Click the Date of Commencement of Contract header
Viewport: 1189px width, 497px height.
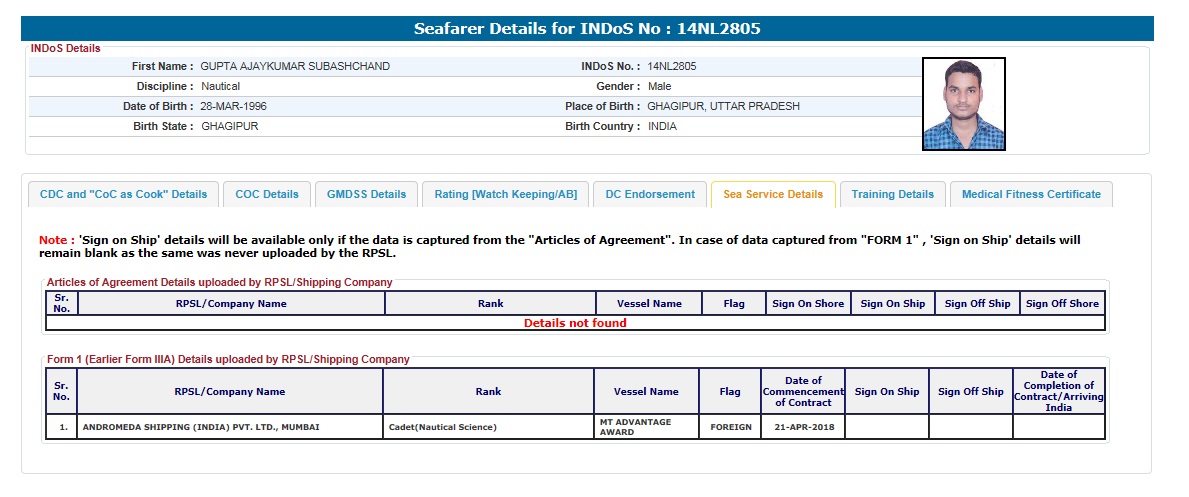point(803,391)
